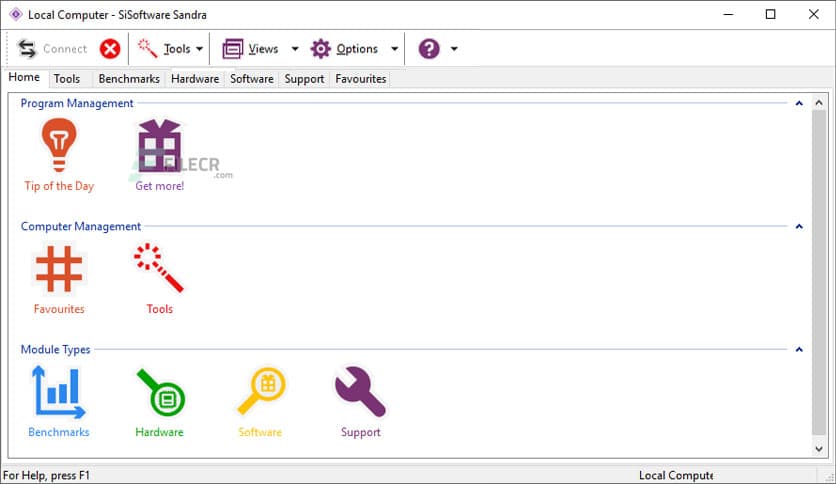Click the Options gear toolbar icon

tap(320, 49)
